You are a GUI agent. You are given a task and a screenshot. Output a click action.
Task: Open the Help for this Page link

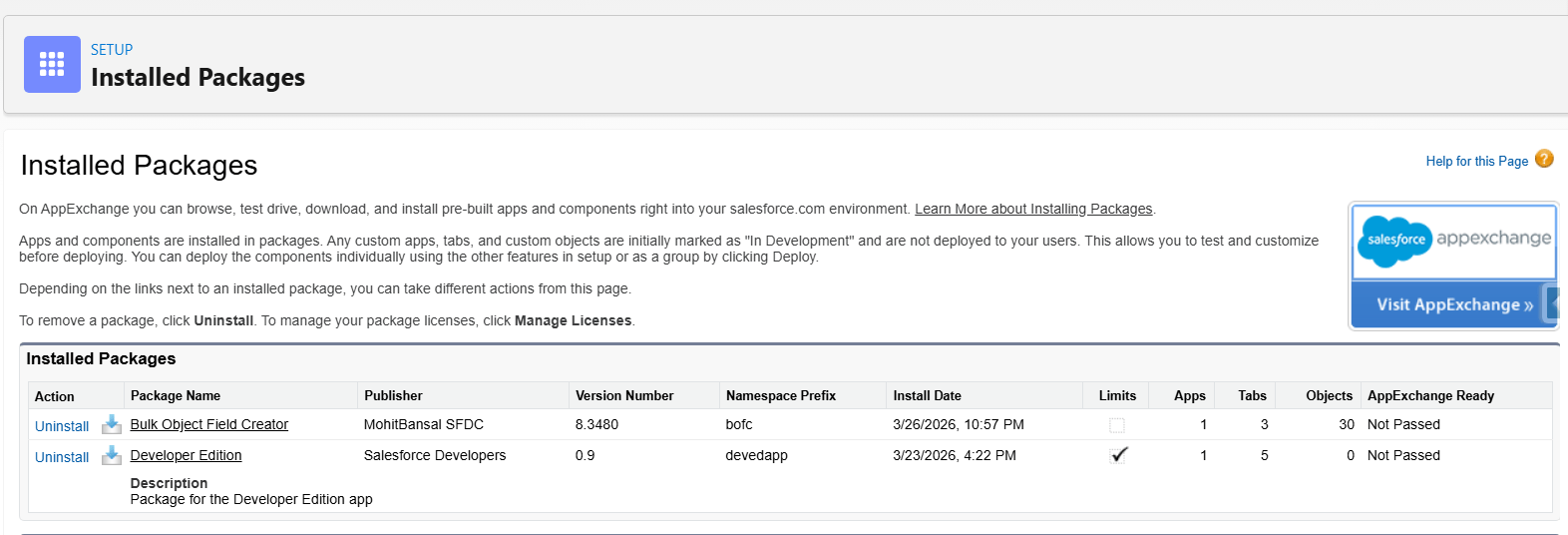pyautogui.click(x=1476, y=161)
